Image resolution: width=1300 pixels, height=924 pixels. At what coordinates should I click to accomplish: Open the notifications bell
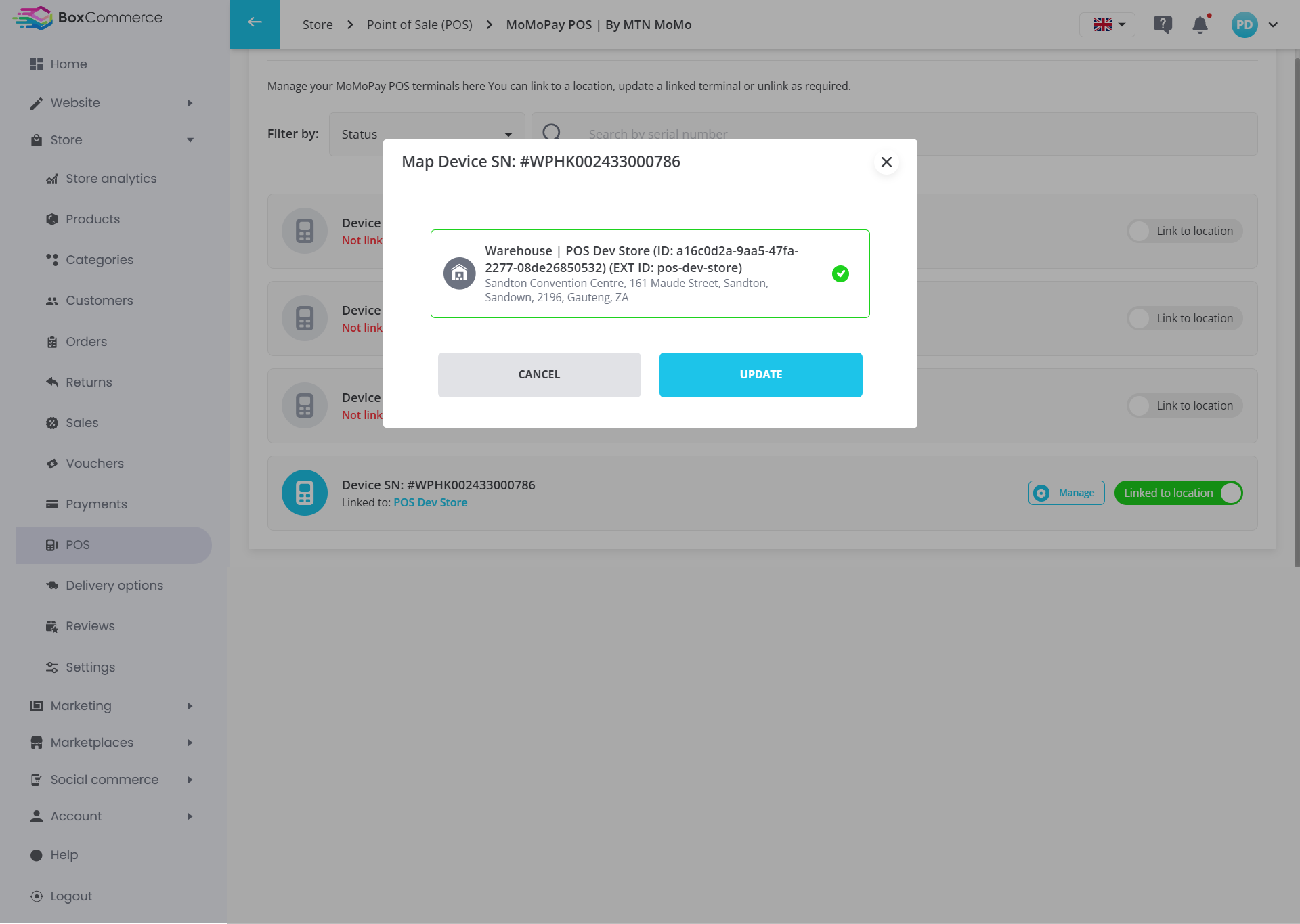pos(1200,24)
